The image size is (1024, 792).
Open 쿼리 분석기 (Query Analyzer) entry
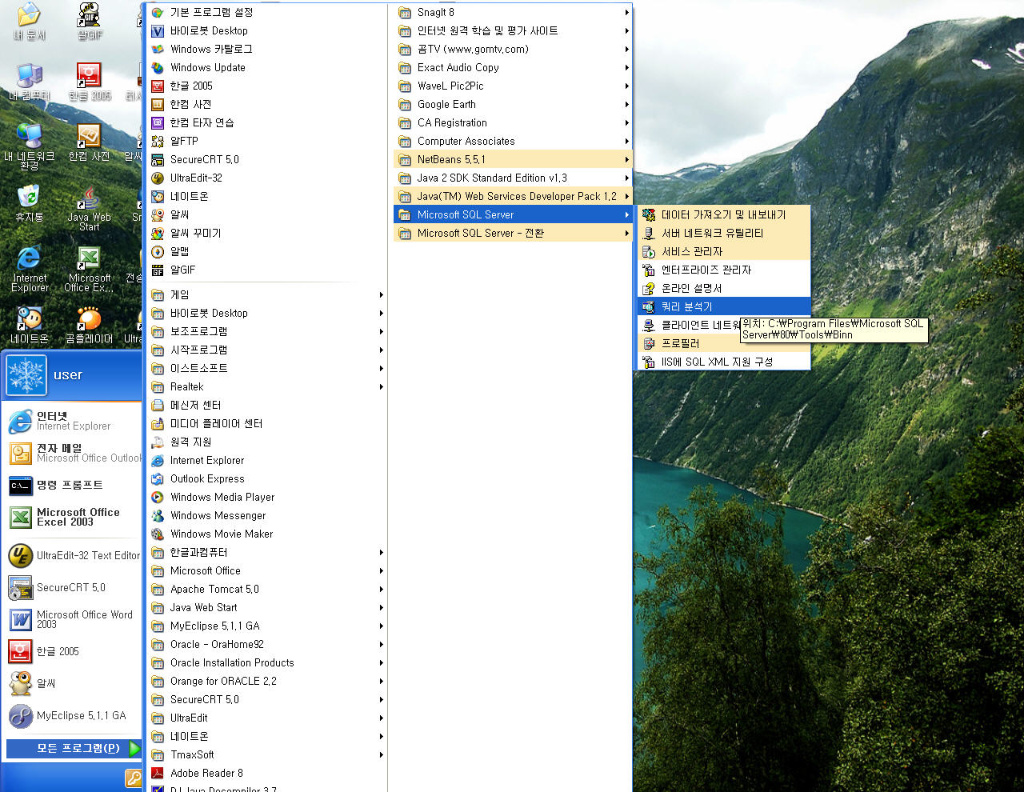(724, 306)
